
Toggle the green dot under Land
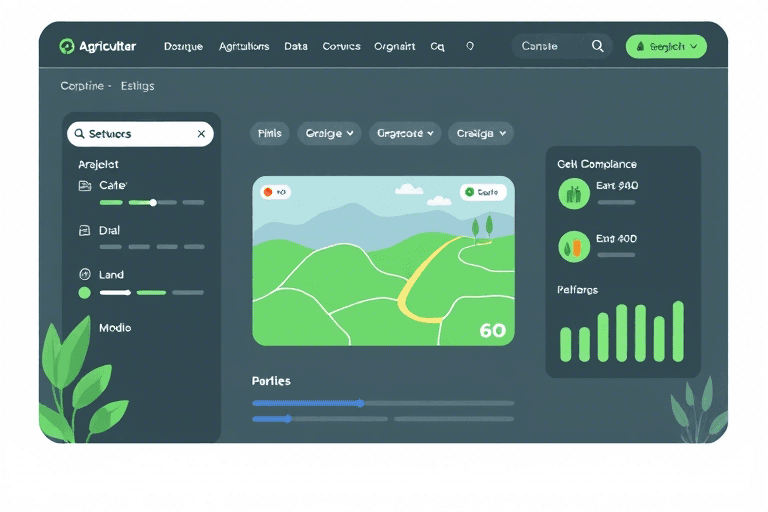[84, 293]
